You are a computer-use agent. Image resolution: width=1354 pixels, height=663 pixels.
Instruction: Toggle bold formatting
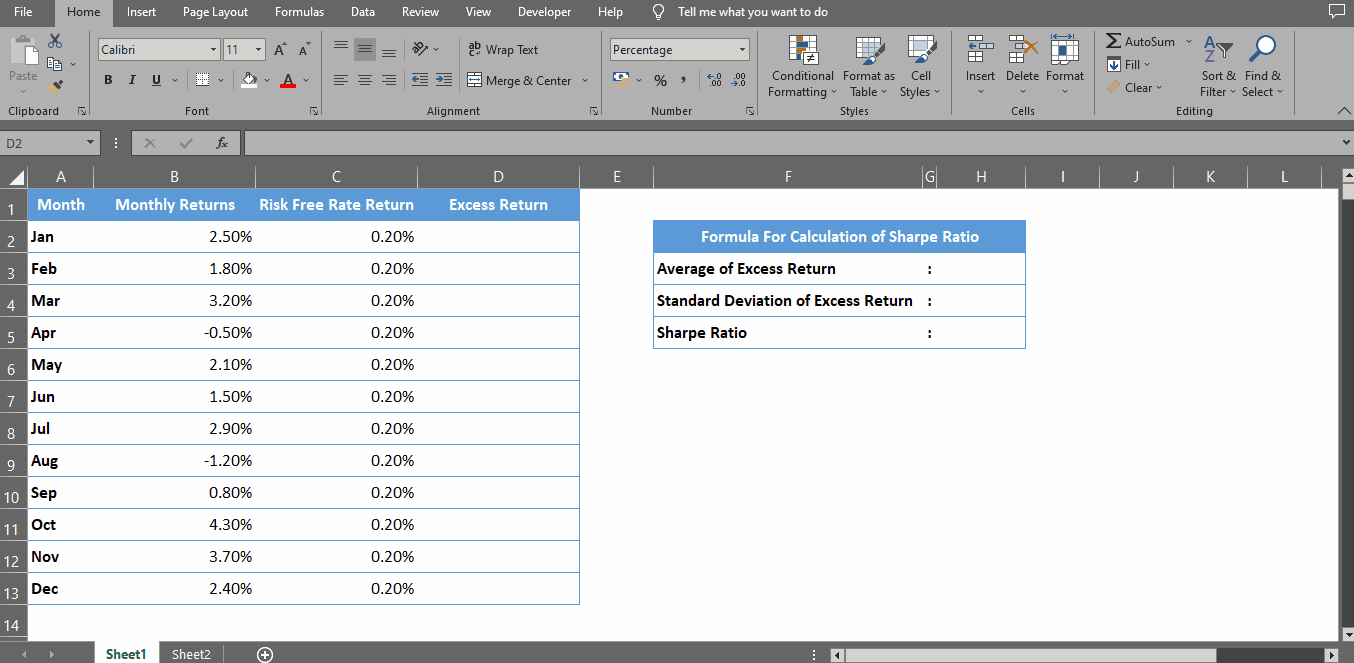pyautogui.click(x=108, y=80)
